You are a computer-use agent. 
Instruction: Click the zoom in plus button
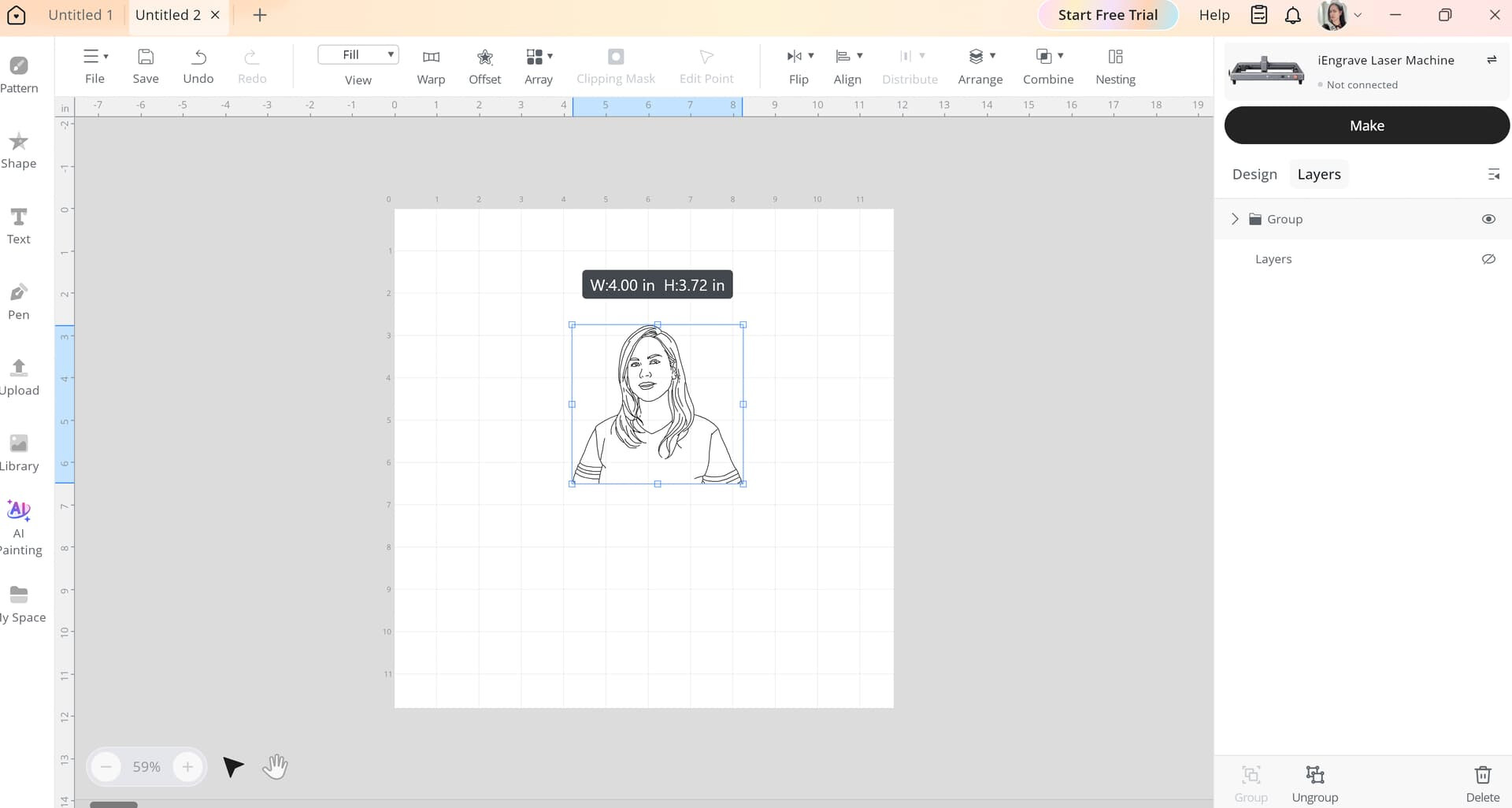coord(187,766)
